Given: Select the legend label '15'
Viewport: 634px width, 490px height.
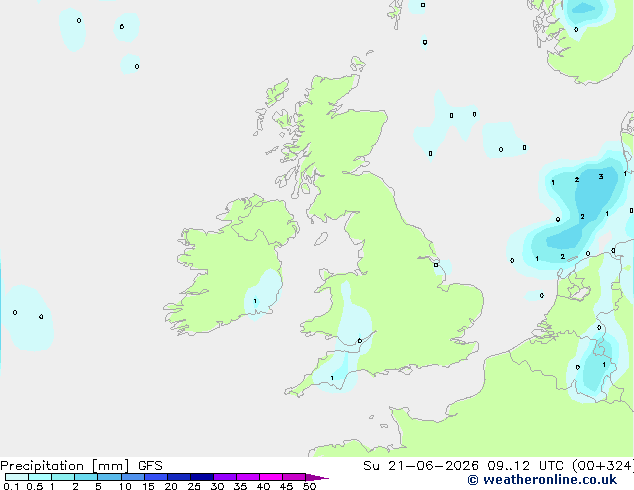Looking at the screenshot, I should click(x=148, y=486).
